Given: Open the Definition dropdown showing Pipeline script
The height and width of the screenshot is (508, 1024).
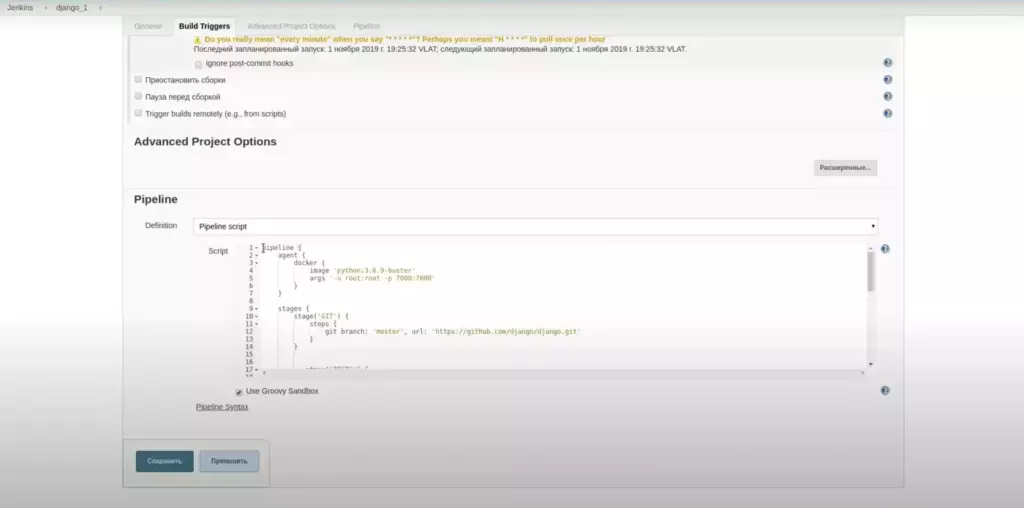Looking at the screenshot, I should coord(536,227).
